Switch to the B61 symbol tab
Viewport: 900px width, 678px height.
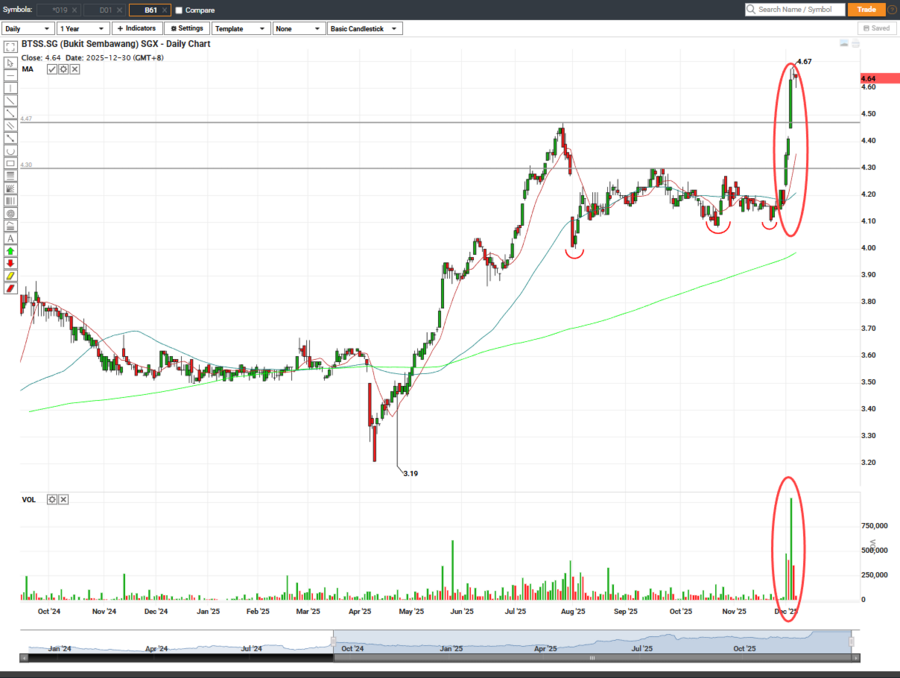click(x=150, y=10)
